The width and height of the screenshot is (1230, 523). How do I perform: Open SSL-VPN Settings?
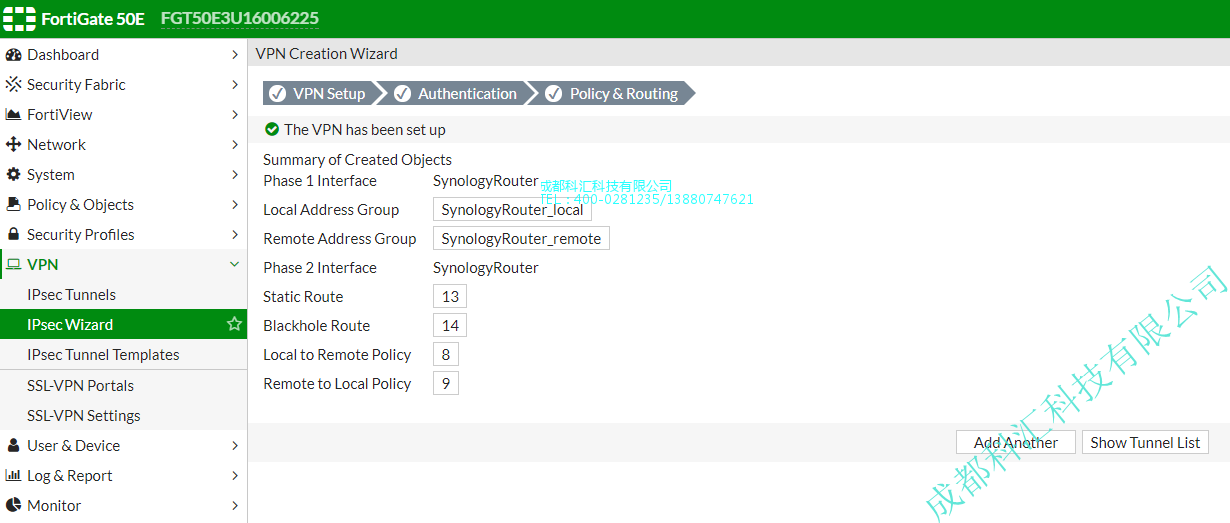click(x=123, y=416)
